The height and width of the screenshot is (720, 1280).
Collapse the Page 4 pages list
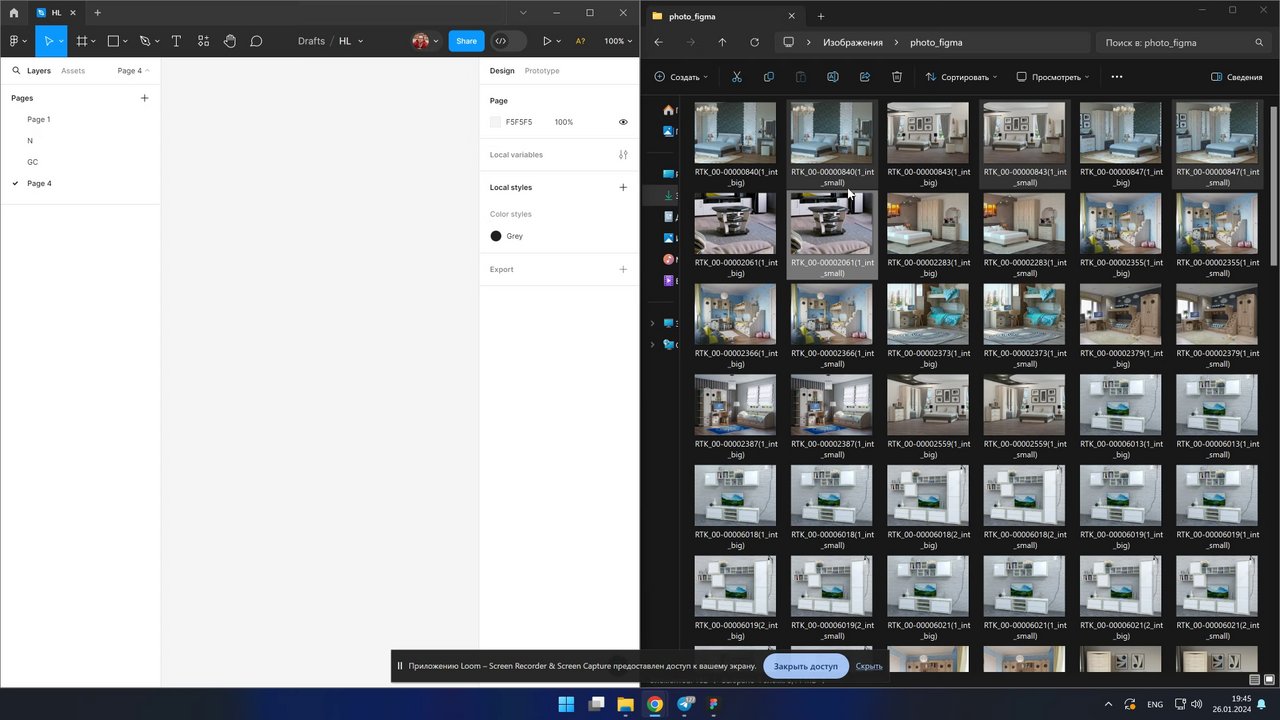click(133, 71)
